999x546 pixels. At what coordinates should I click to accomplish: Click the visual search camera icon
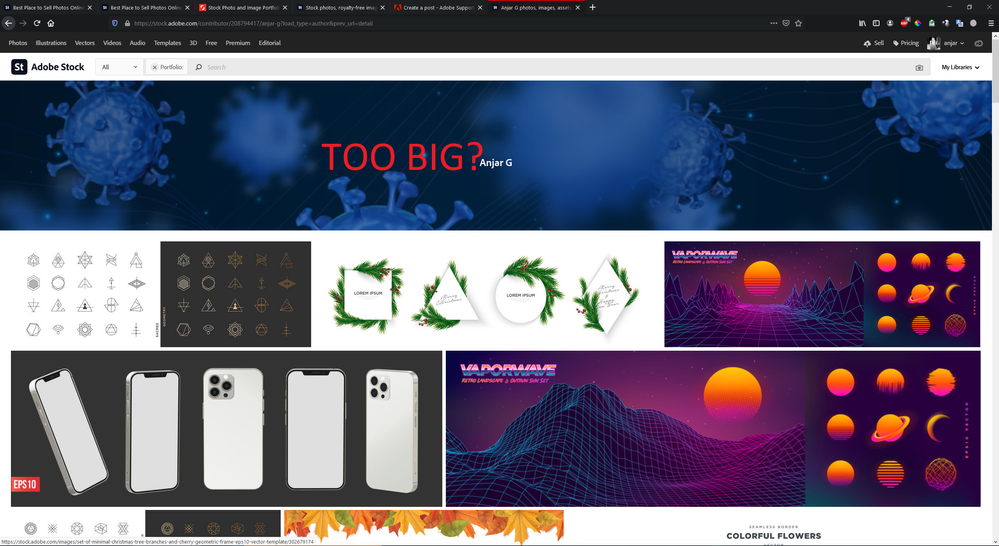(919, 68)
